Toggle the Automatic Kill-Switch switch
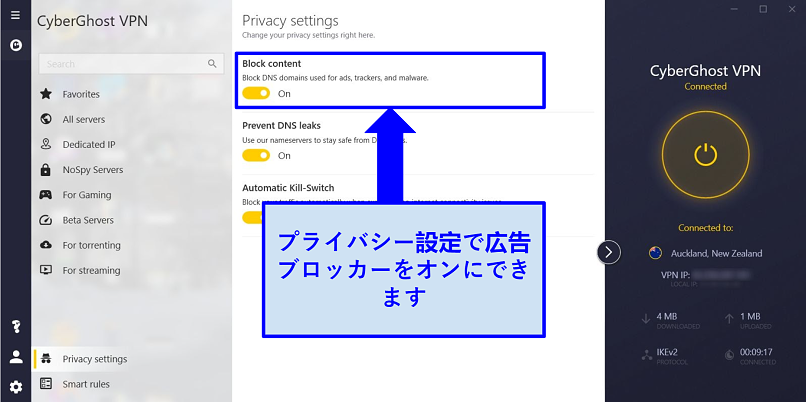The height and width of the screenshot is (402, 806). [252, 217]
